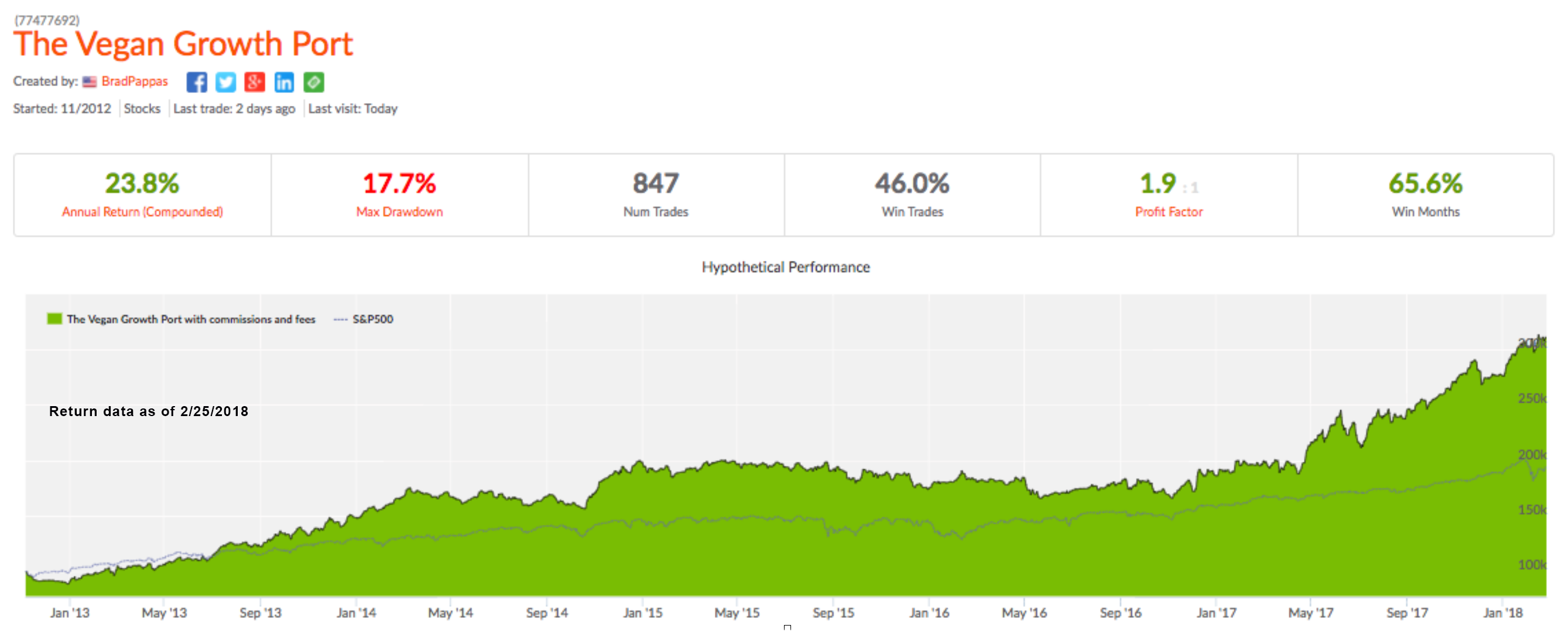
Task: Click the Sep '13 axis label
Action: (x=261, y=613)
